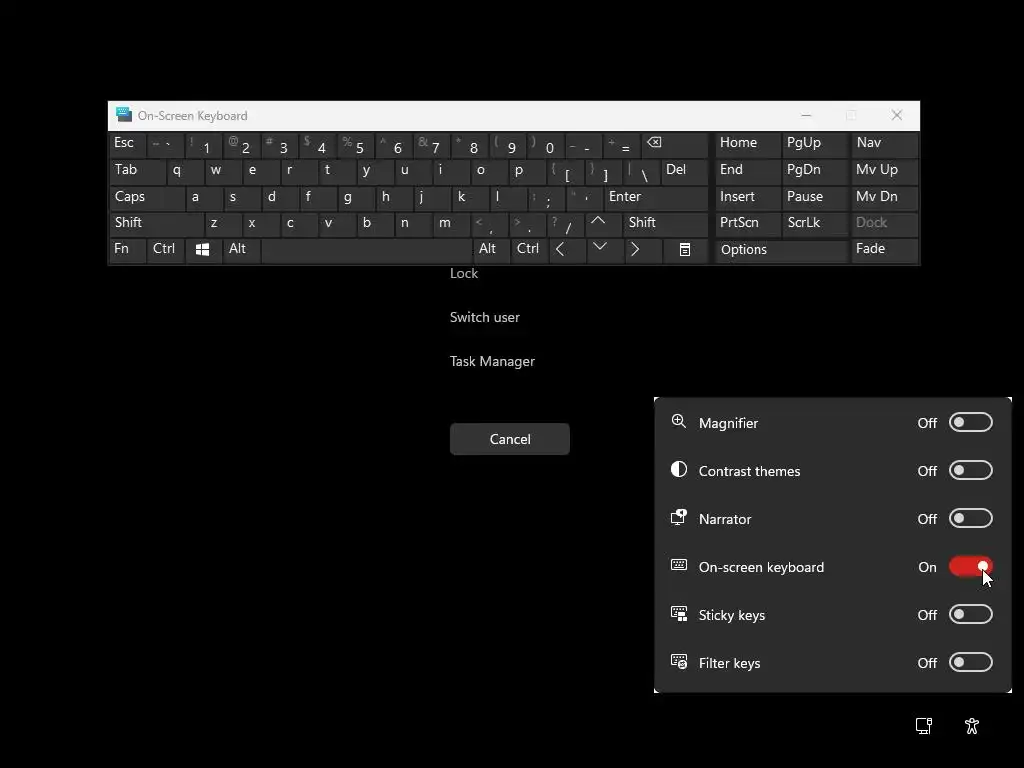Tap the space bar

366,249
